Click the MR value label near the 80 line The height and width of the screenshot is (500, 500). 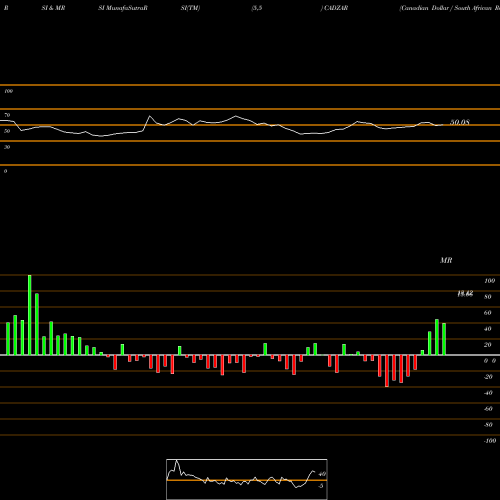click(465, 294)
